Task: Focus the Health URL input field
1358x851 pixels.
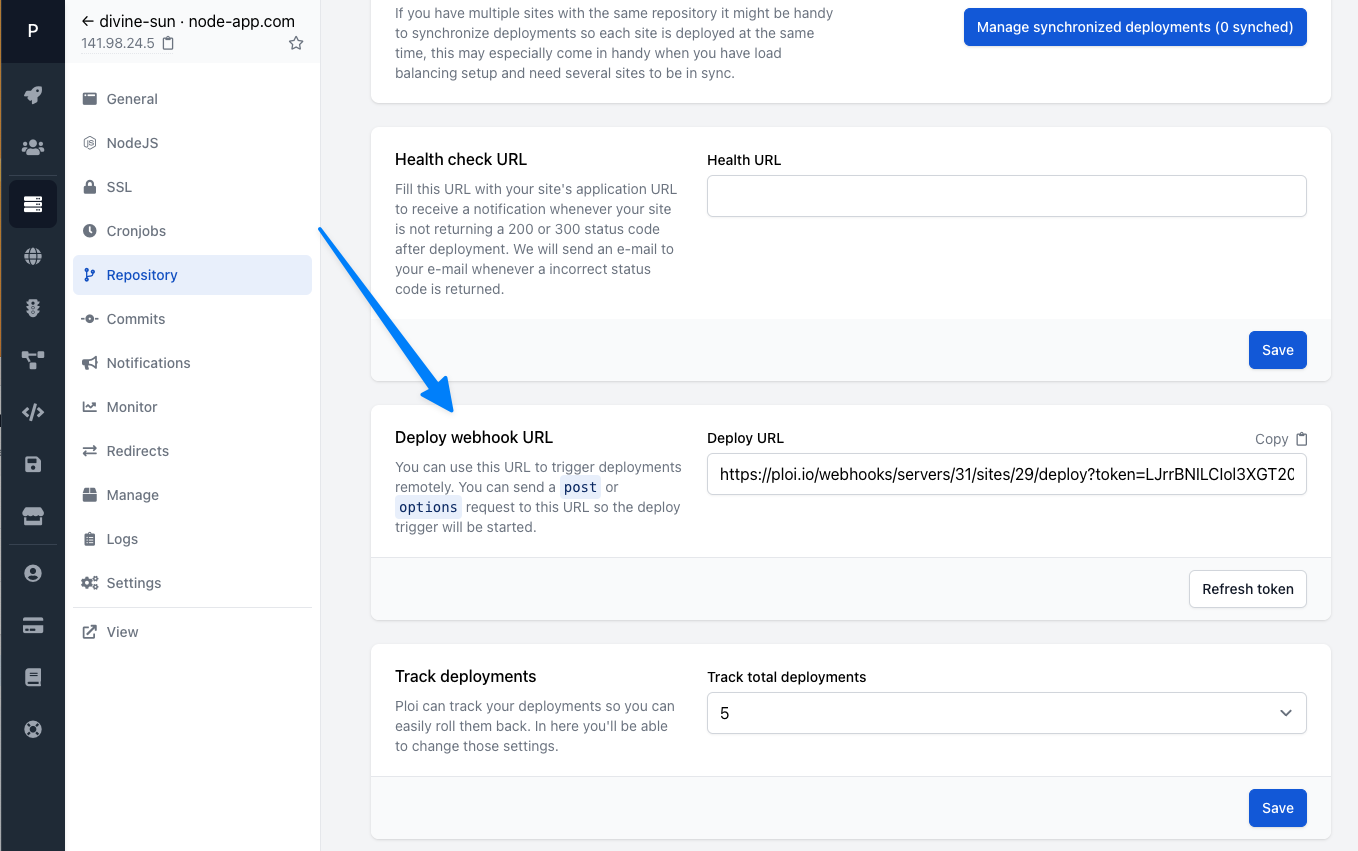Action: tap(1006, 196)
